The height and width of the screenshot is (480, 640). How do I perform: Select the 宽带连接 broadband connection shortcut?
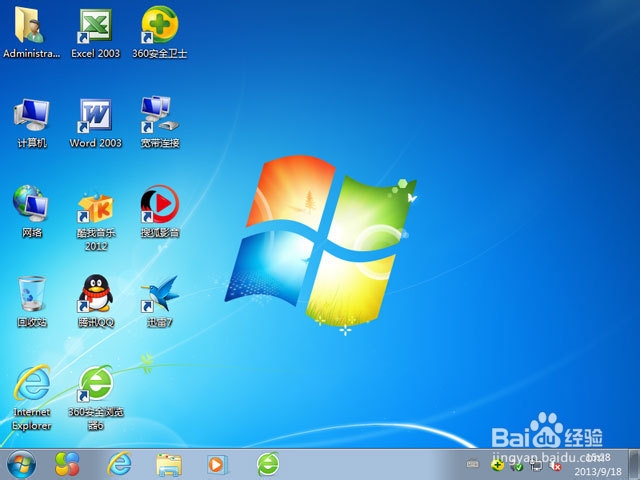tap(160, 122)
